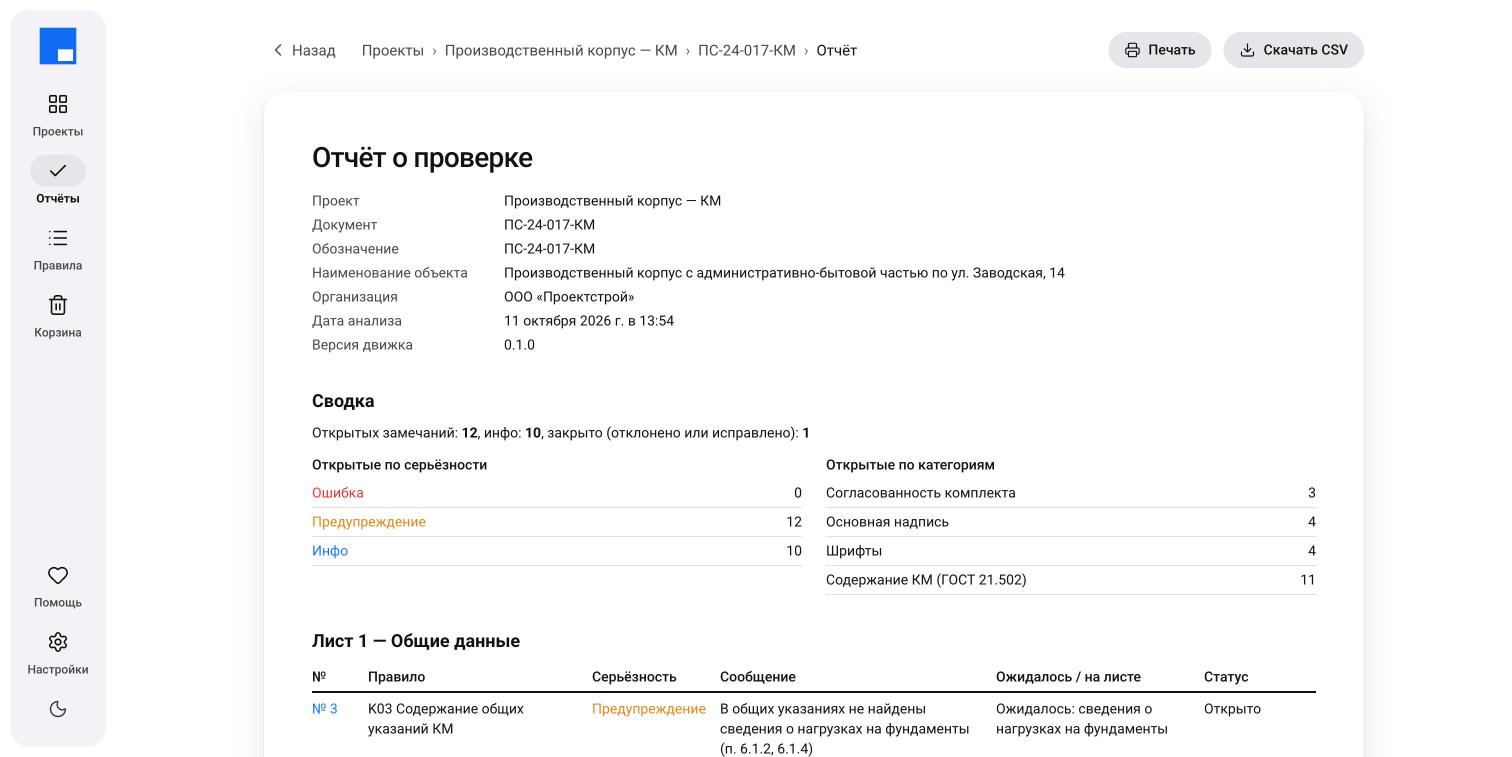The width and height of the screenshot is (1512, 757).
Task: Click the Отчёт о проверке heading
Action: (422, 158)
